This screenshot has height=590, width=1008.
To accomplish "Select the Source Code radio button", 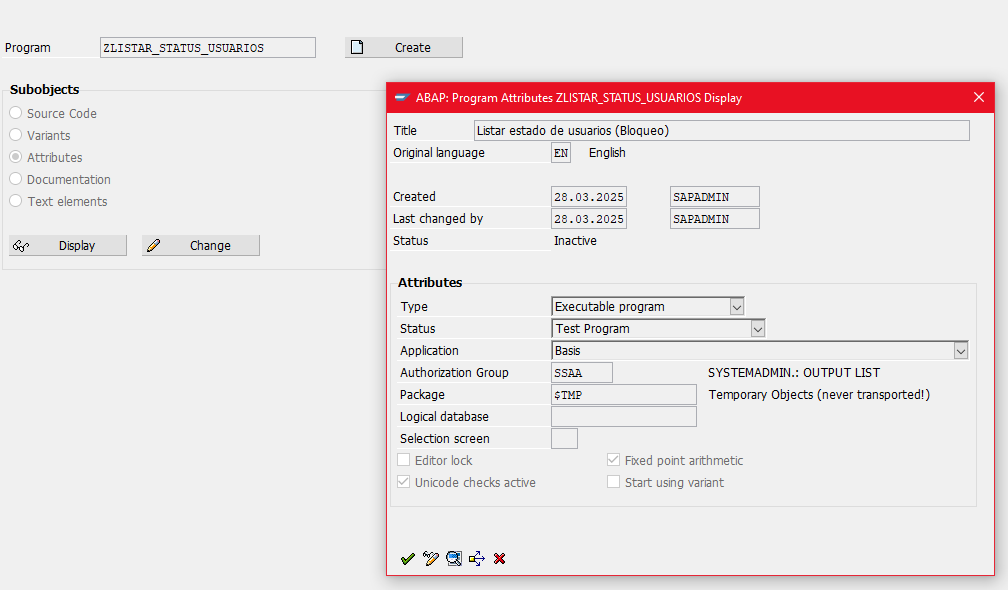I will click(x=16, y=113).
